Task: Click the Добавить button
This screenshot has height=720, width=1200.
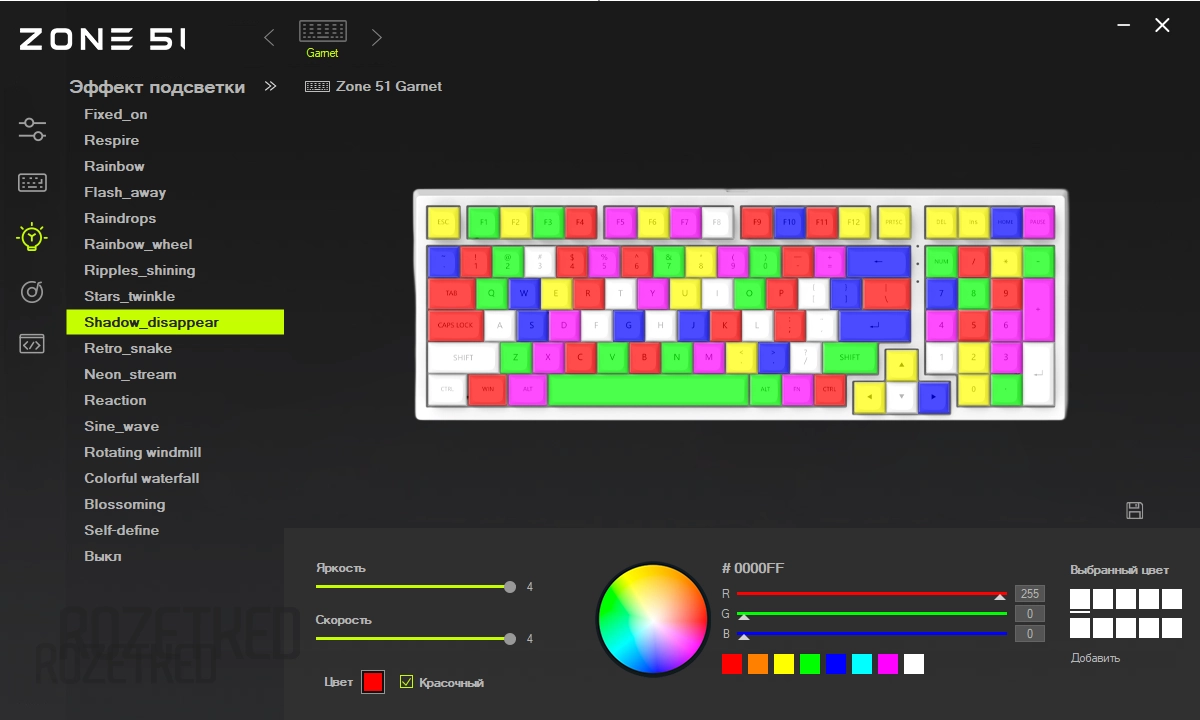Action: coord(1095,658)
